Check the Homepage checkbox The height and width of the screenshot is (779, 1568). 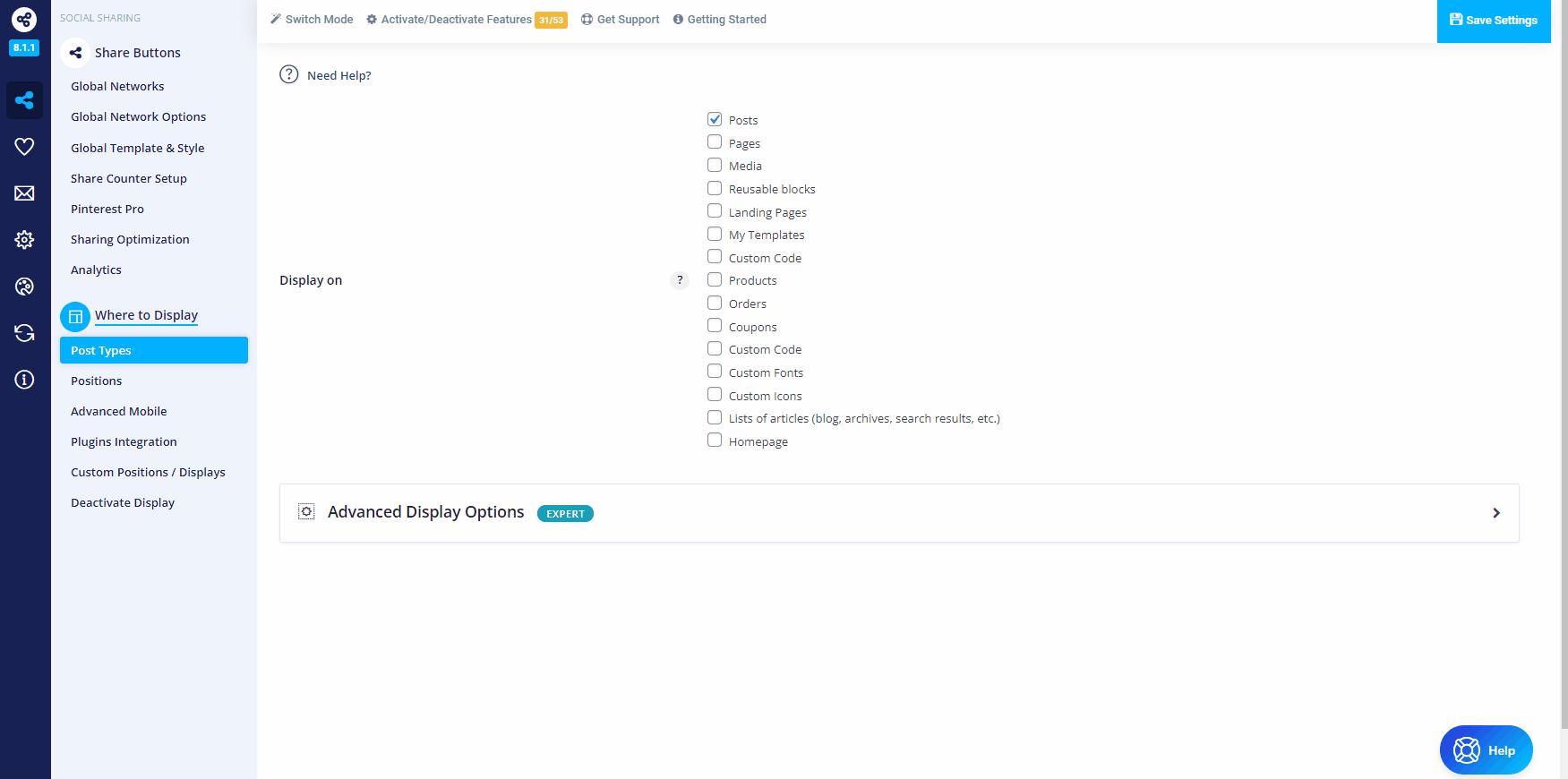click(715, 441)
